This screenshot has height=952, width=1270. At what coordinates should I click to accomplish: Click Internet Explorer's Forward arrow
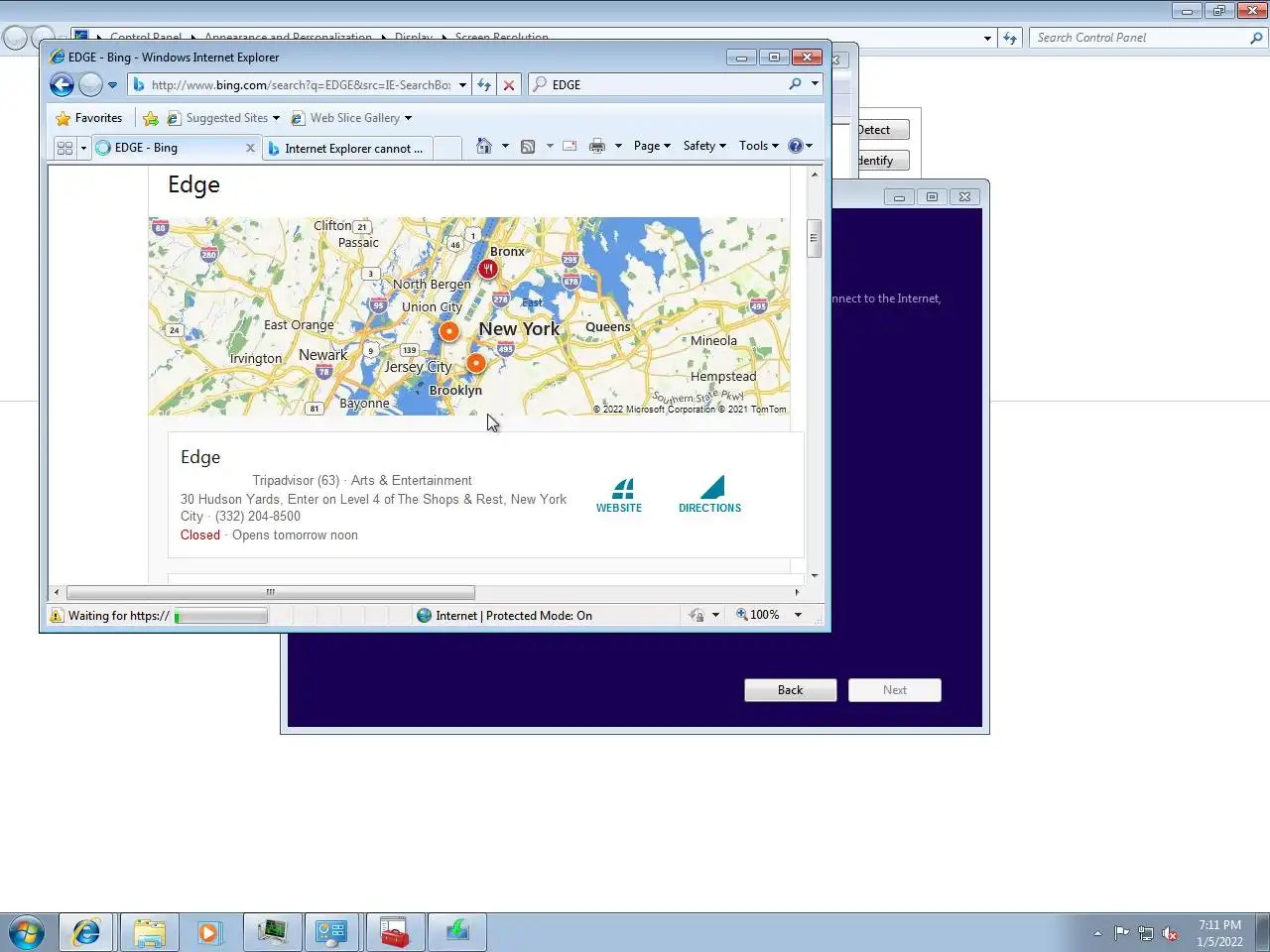coord(90,84)
